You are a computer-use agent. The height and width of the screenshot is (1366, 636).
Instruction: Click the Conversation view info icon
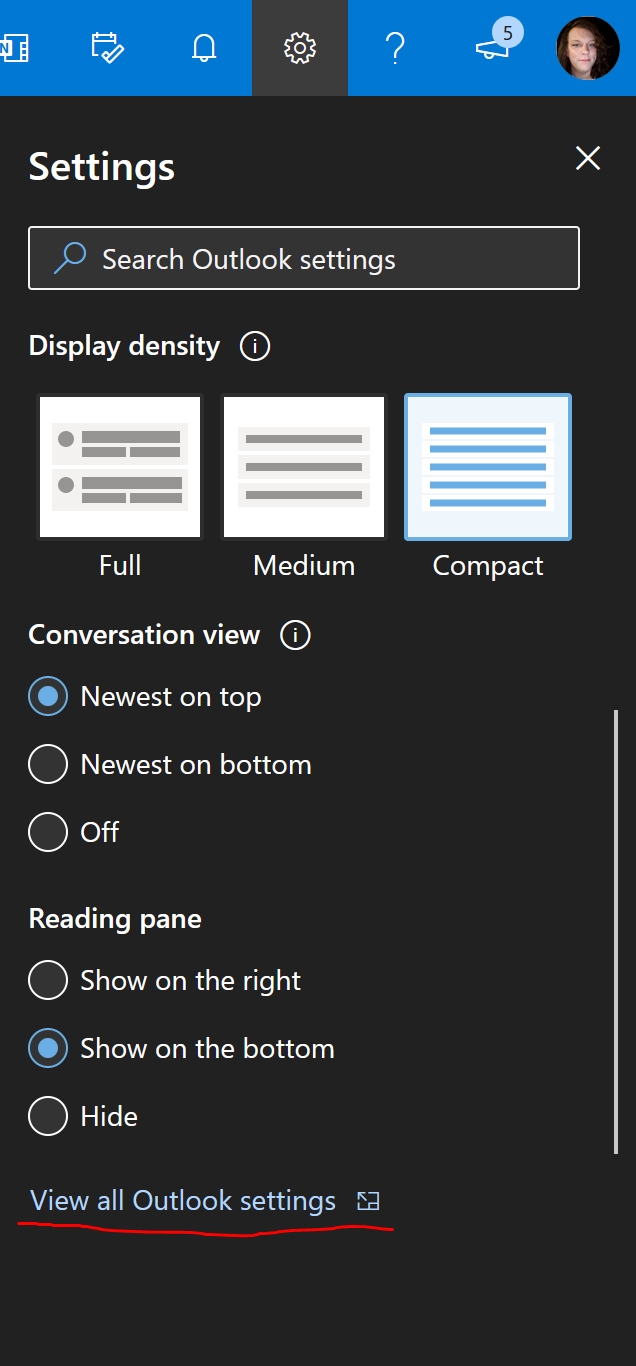point(295,635)
